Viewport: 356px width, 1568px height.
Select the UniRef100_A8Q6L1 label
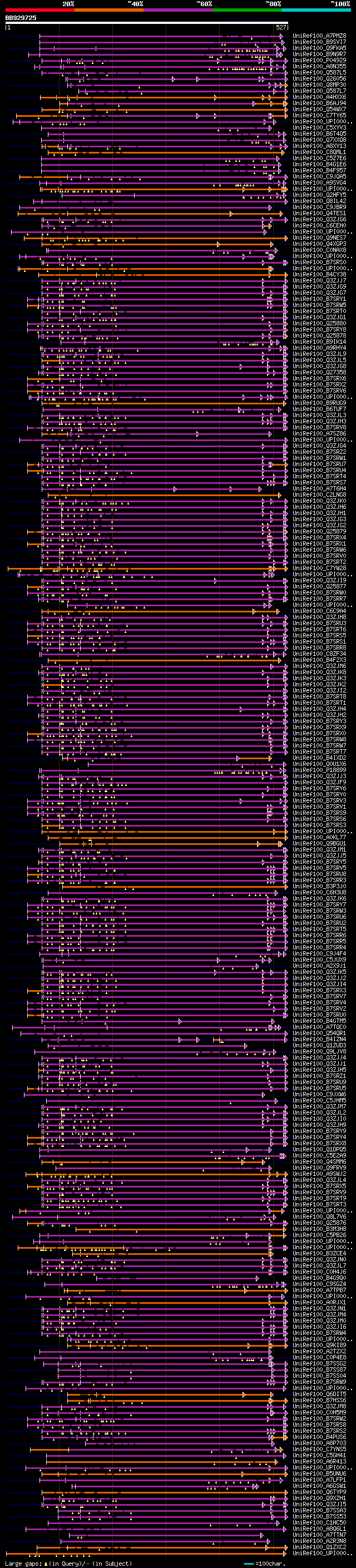point(319,1529)
